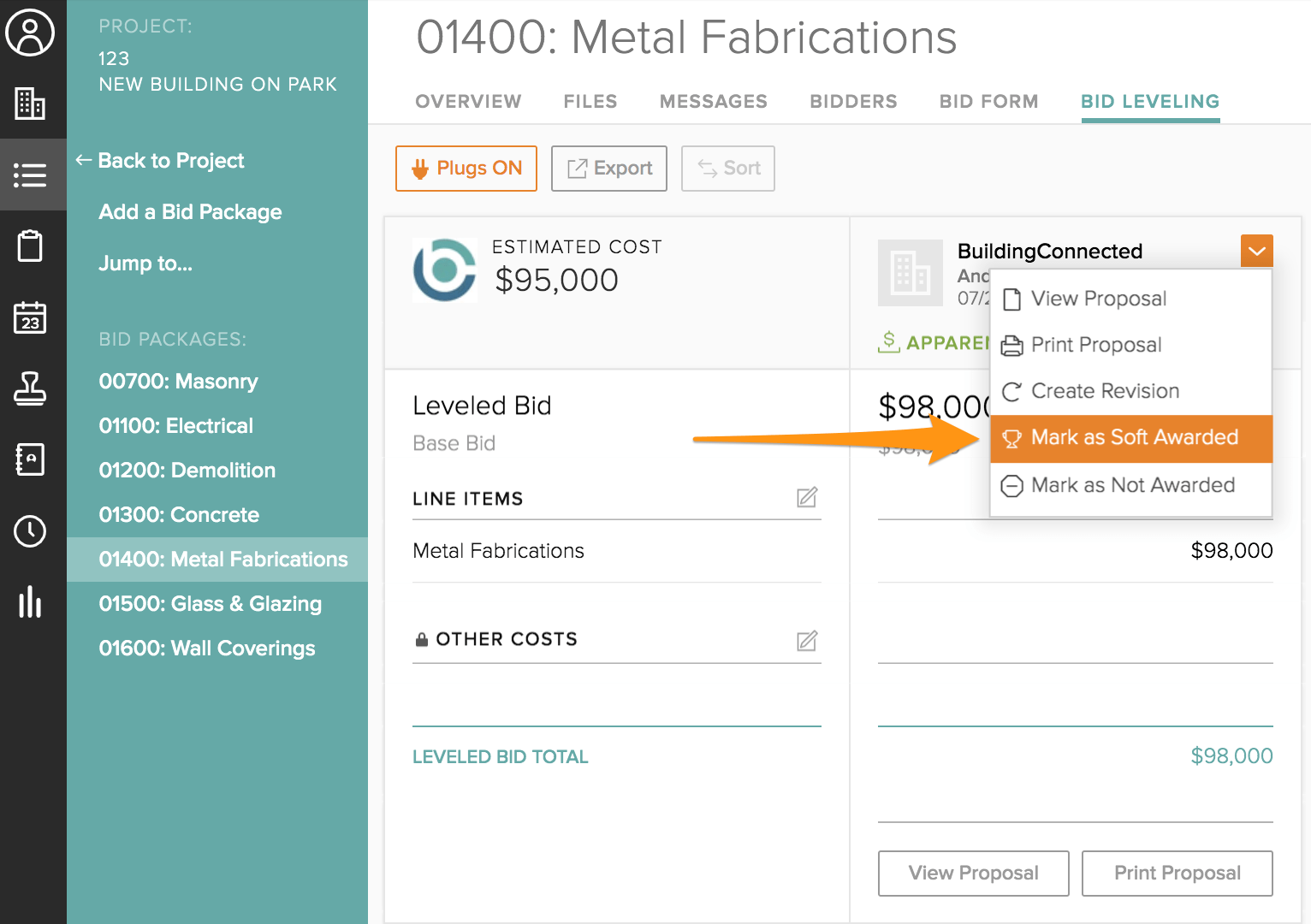Open the calendar icon in sidebar
This screenshot has height=924, width=1311.
(x=32, y=317)
